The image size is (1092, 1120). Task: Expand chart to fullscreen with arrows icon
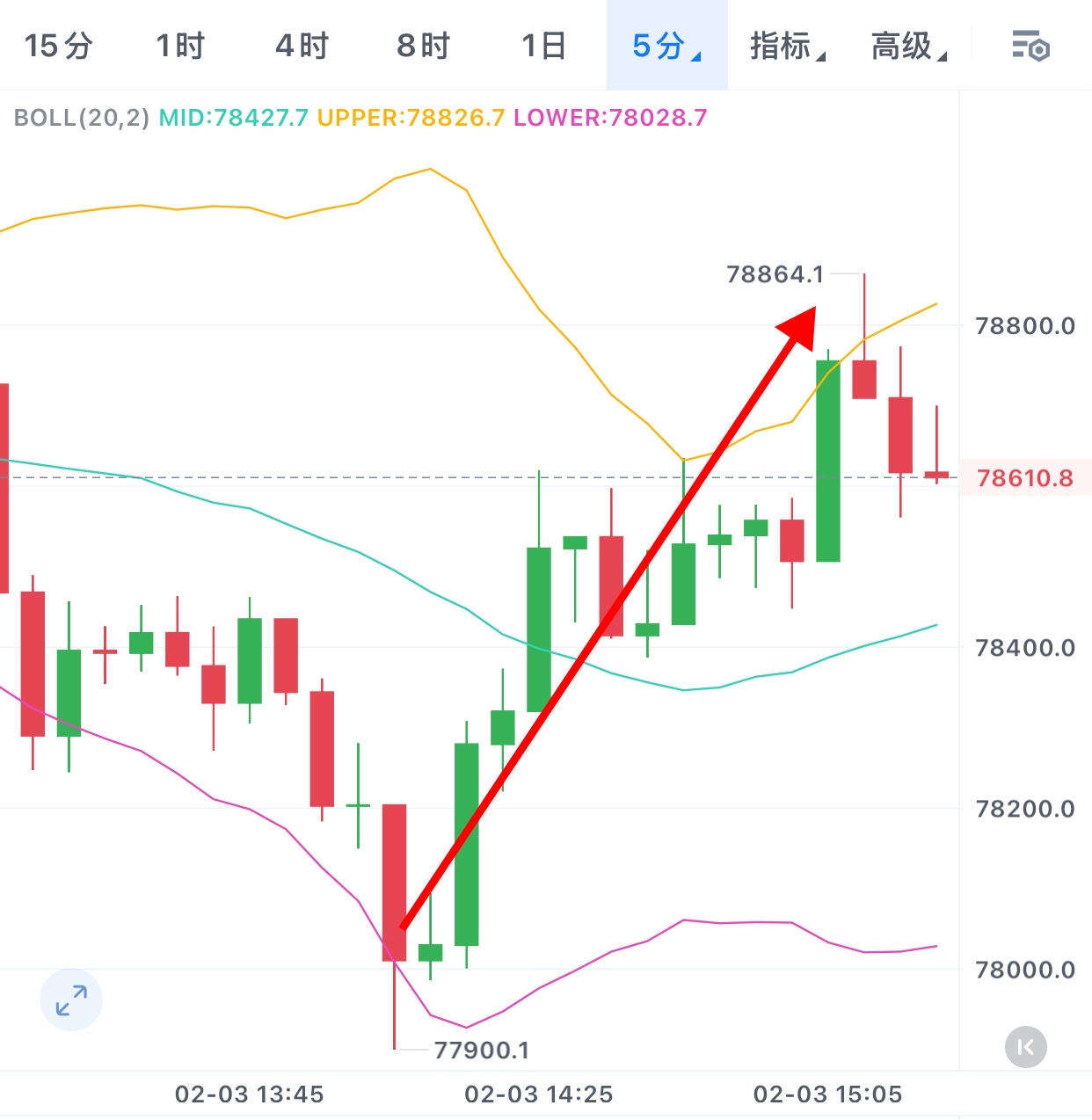click(x=71, y=1000)
